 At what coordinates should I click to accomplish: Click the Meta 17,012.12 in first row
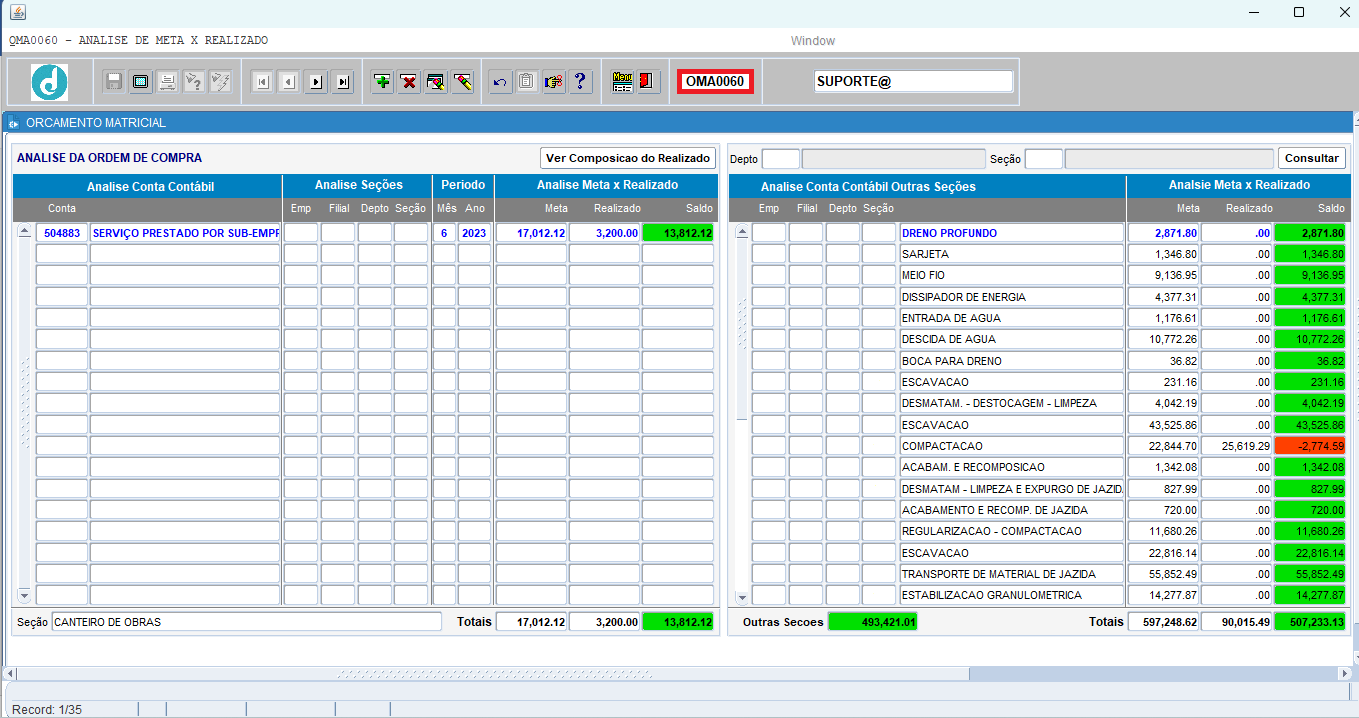531,233
